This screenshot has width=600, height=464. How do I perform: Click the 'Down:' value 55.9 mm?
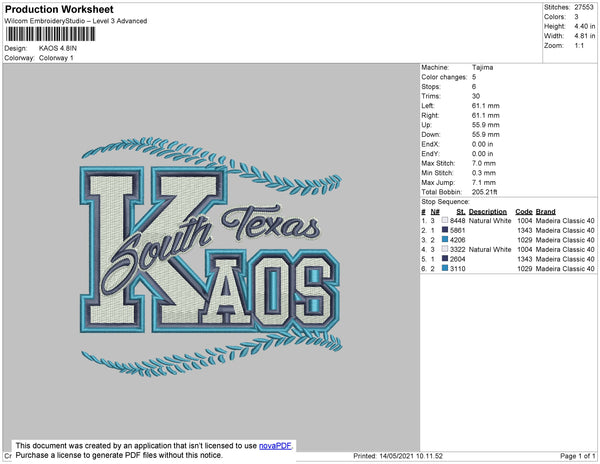click(486, 134)
